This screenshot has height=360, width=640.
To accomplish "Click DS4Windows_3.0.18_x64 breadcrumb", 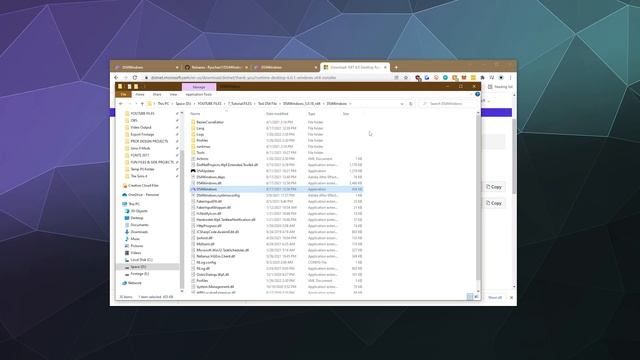I will point(301,104).
